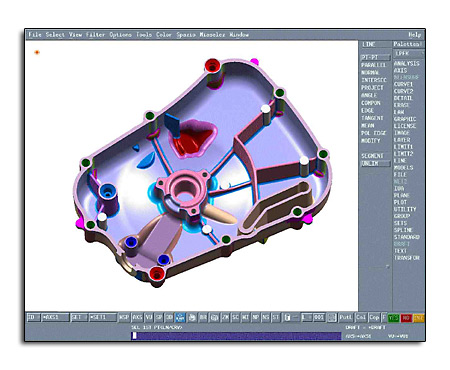This screenshot has width=450, height=370.
Task: Choose the PARALLEL line option
Action: point(373,65)
